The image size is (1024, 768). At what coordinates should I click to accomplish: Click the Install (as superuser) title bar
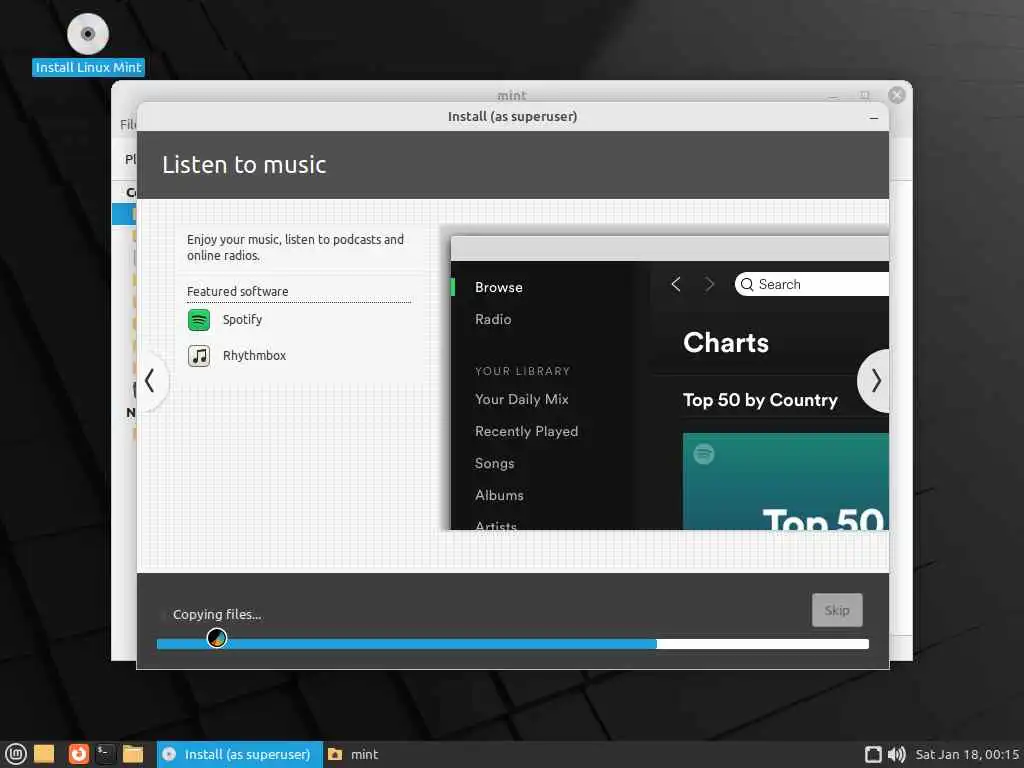pos(513,117)
